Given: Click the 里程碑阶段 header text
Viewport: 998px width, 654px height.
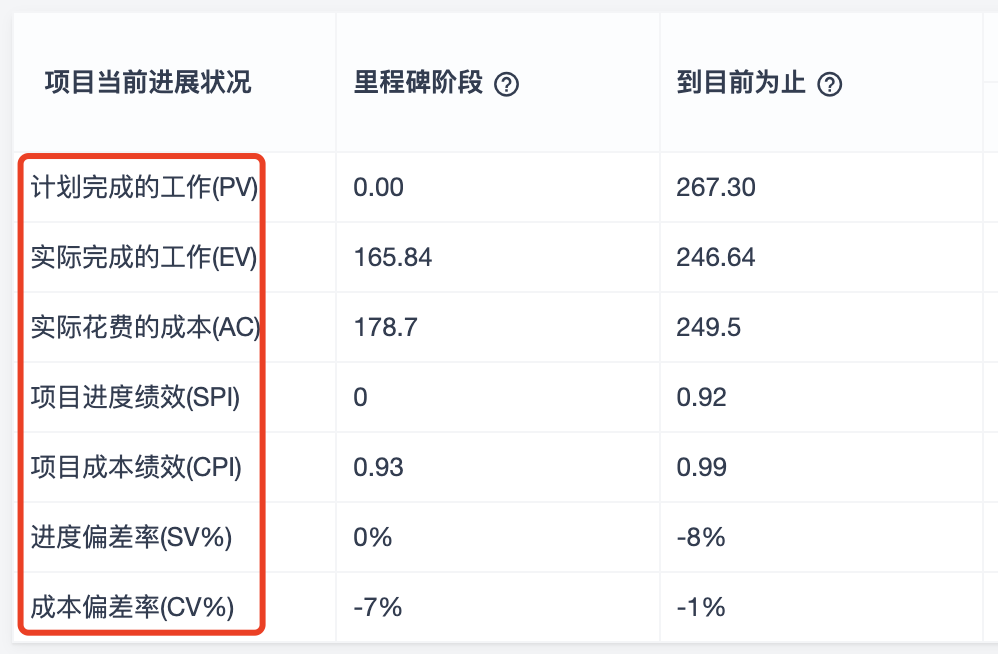Looking at the screenshot, I should click(418, 83).
